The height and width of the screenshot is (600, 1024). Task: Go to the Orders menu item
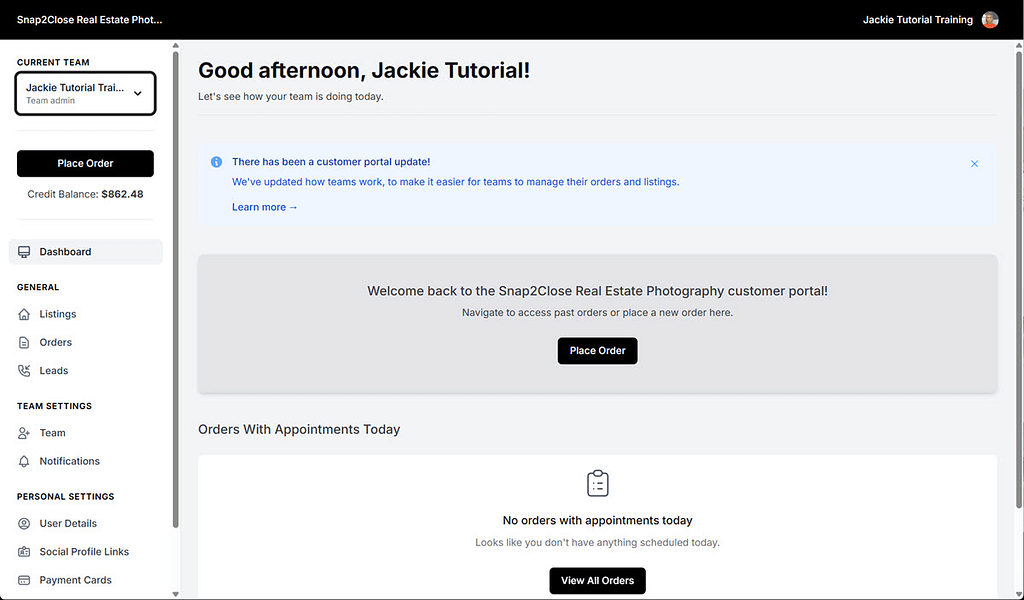pyautogui.click(x=56, y=342)
